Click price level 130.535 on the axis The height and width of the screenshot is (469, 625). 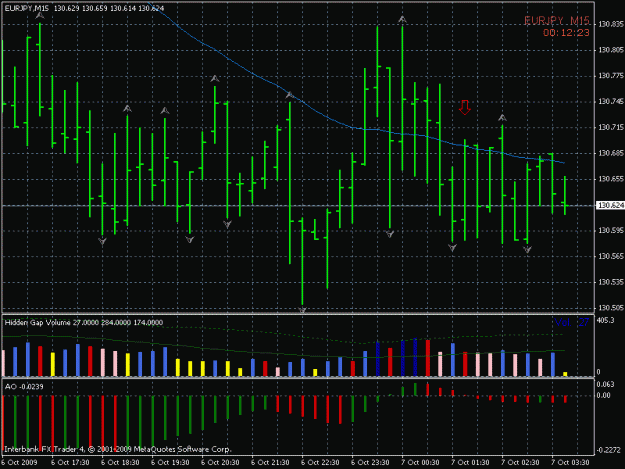(x=610, y=282)
